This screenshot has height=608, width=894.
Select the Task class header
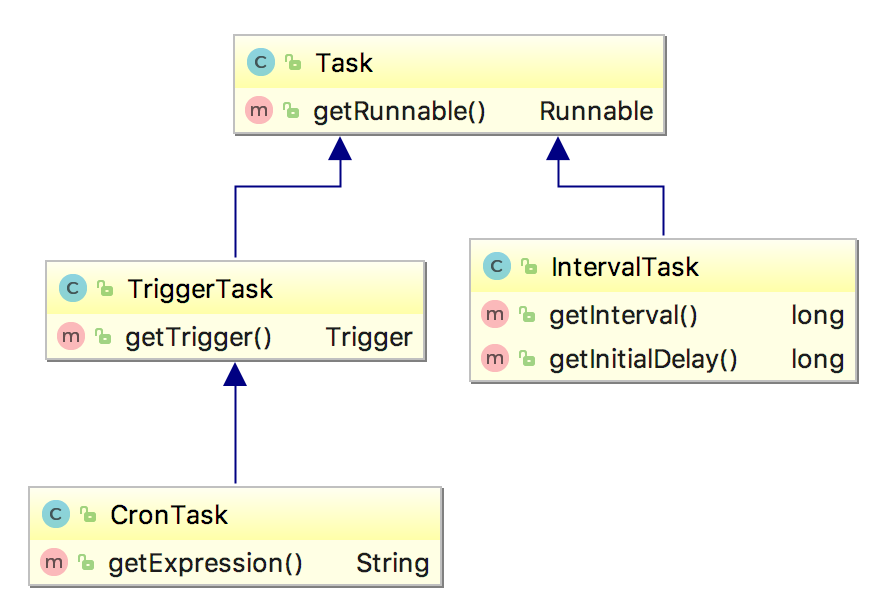[x=449, y=62]
